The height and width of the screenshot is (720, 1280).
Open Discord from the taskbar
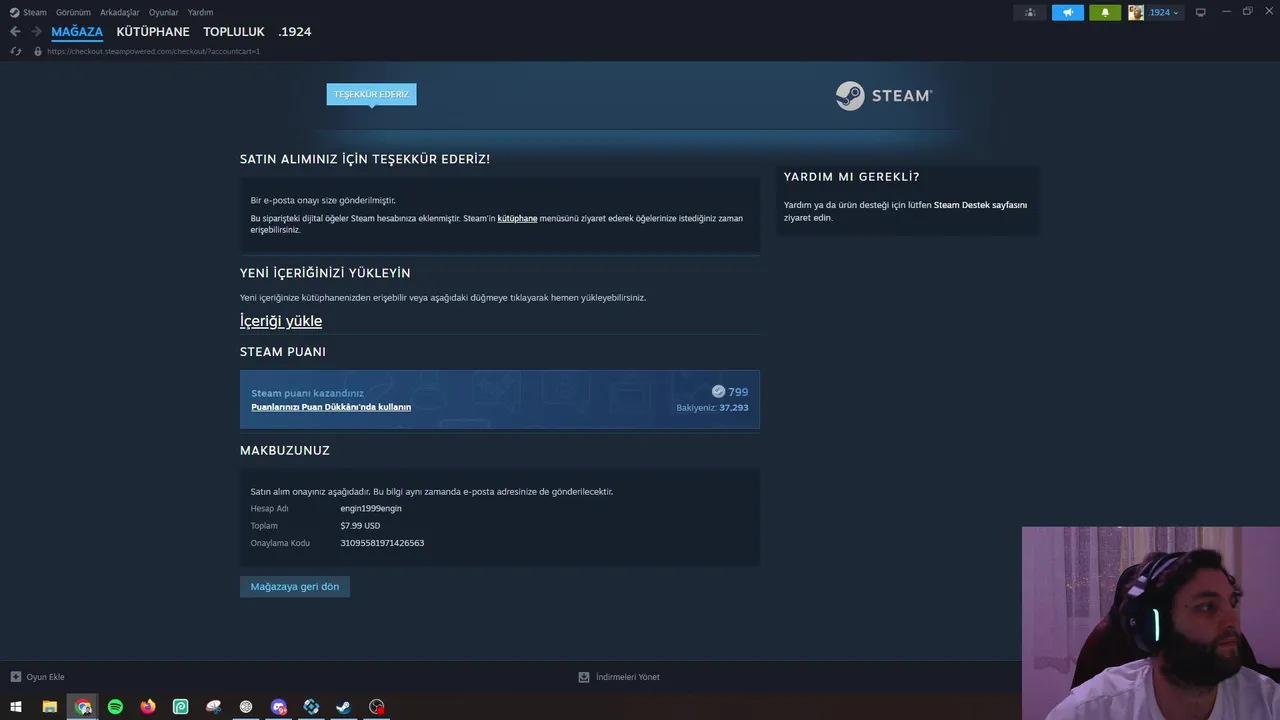pyautogui.click(x=279, y=707)
